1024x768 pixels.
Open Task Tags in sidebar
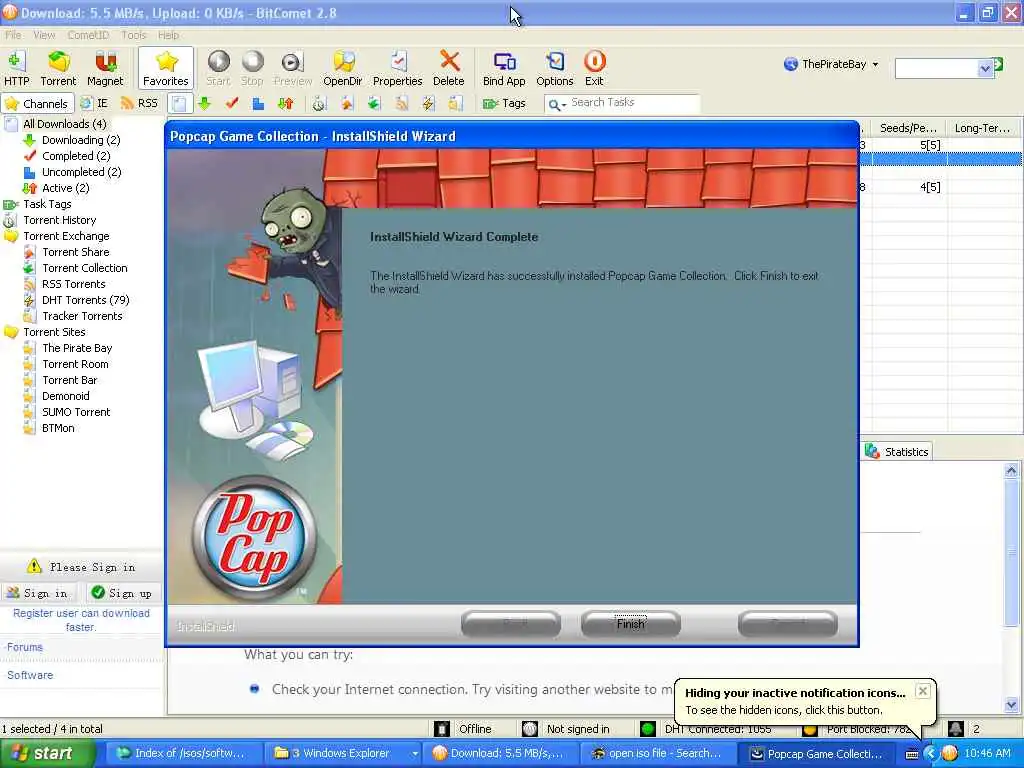47,204
